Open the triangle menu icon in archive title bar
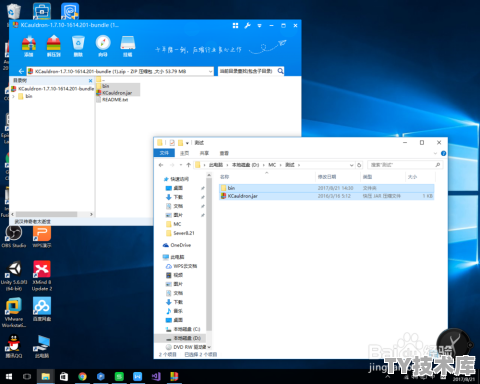 point(259,25)
